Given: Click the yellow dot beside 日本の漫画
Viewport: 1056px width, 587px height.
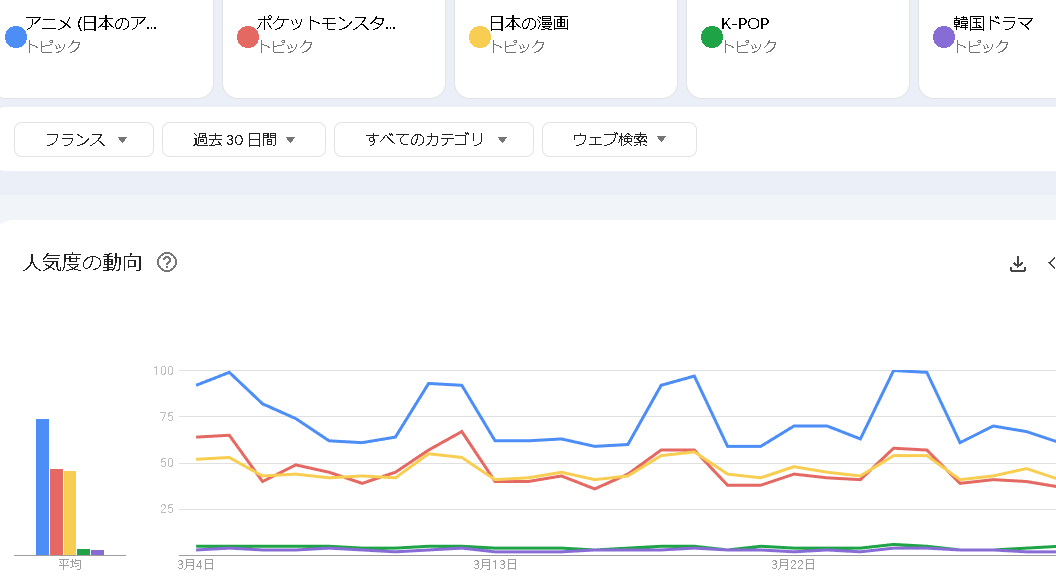Looking at the screenshot, I should tap(480, 37).
